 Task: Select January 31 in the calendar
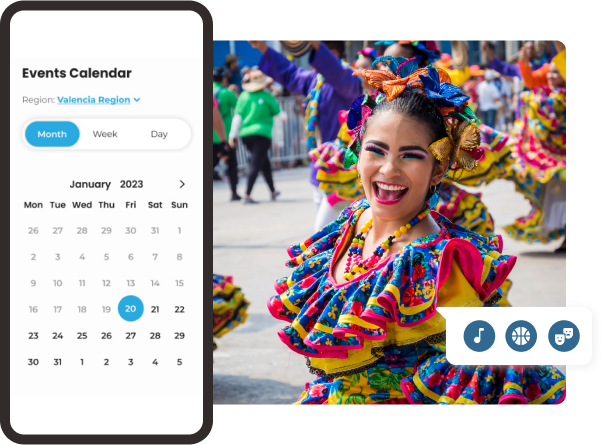click(x=58, y=362)
